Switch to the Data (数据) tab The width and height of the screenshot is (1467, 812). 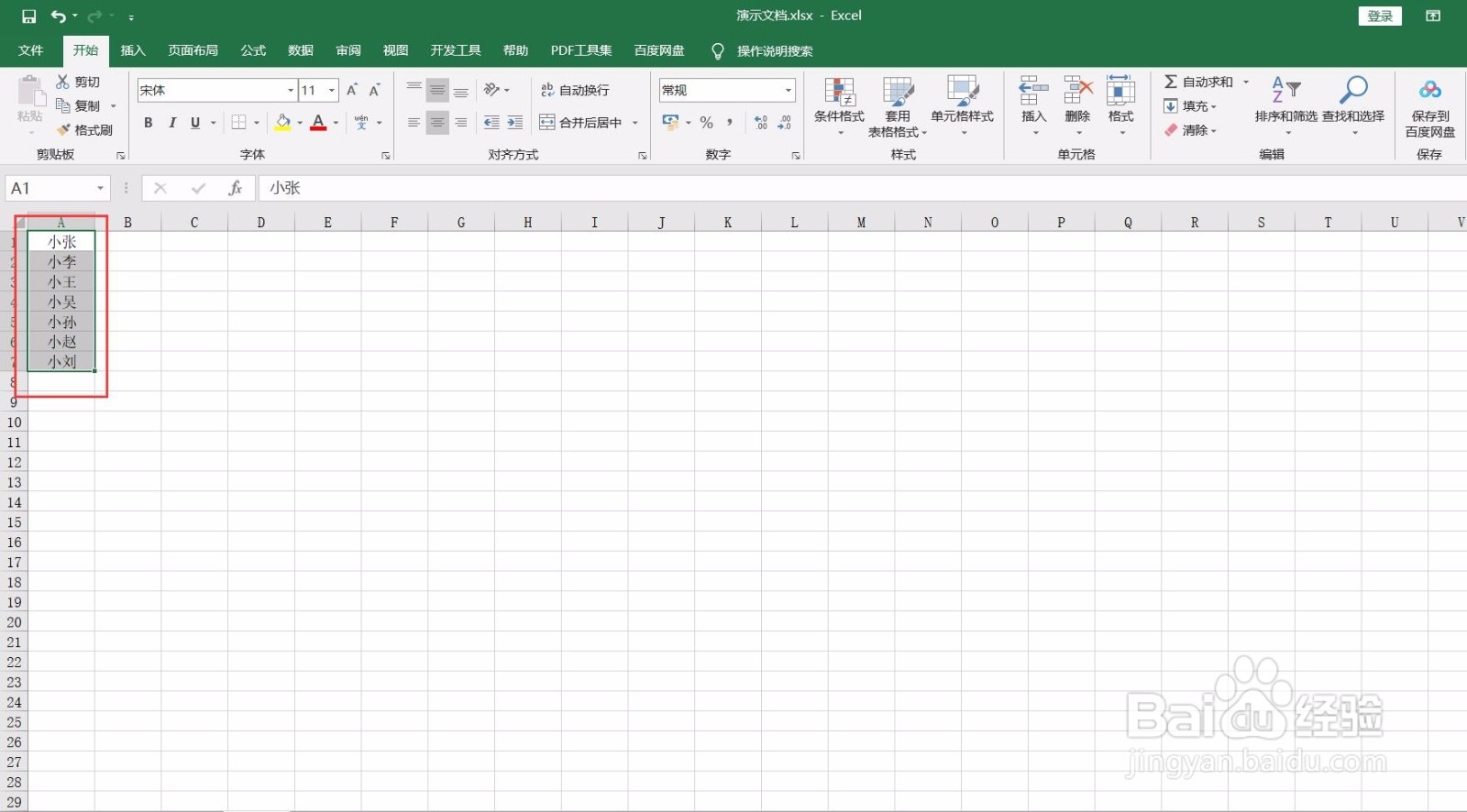(301, 50)
